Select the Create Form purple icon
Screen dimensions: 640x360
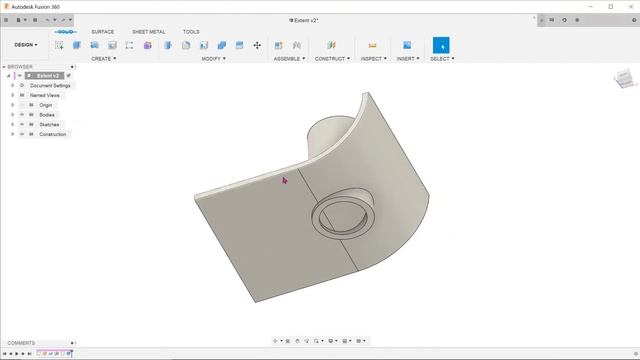pyautogui.click(x=147, y=45)
